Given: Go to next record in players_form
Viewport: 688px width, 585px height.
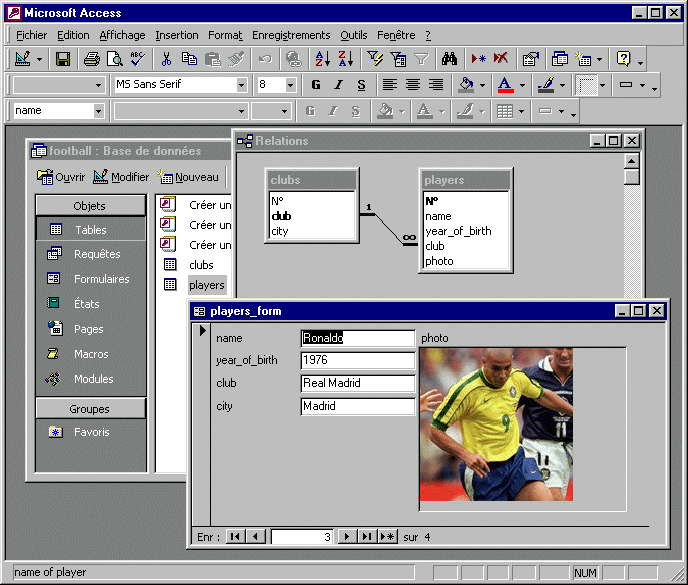Looking at the screenshot, I should (347, 537).
